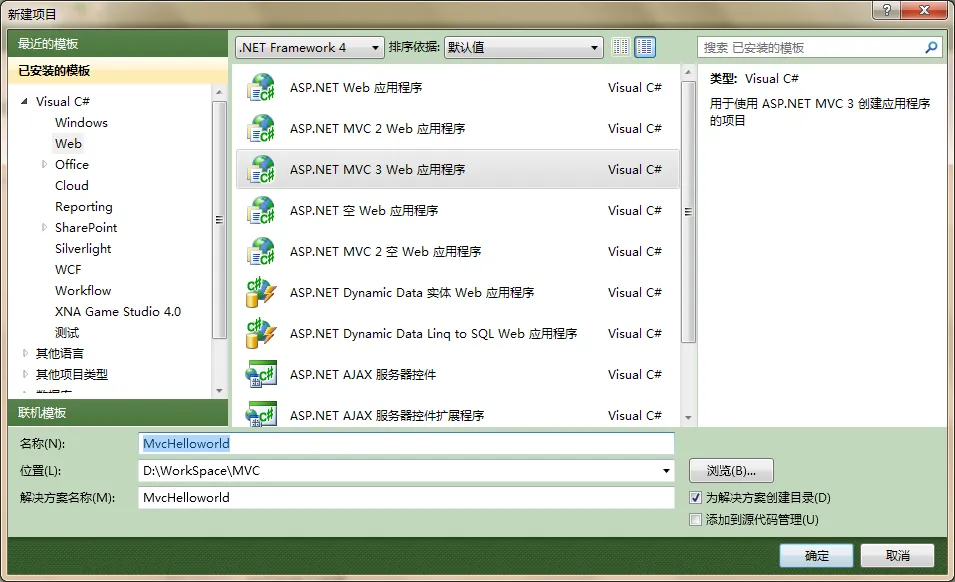Switch to medium icons view
This screenshot has height=582, width=955.
tap(645, 47)
